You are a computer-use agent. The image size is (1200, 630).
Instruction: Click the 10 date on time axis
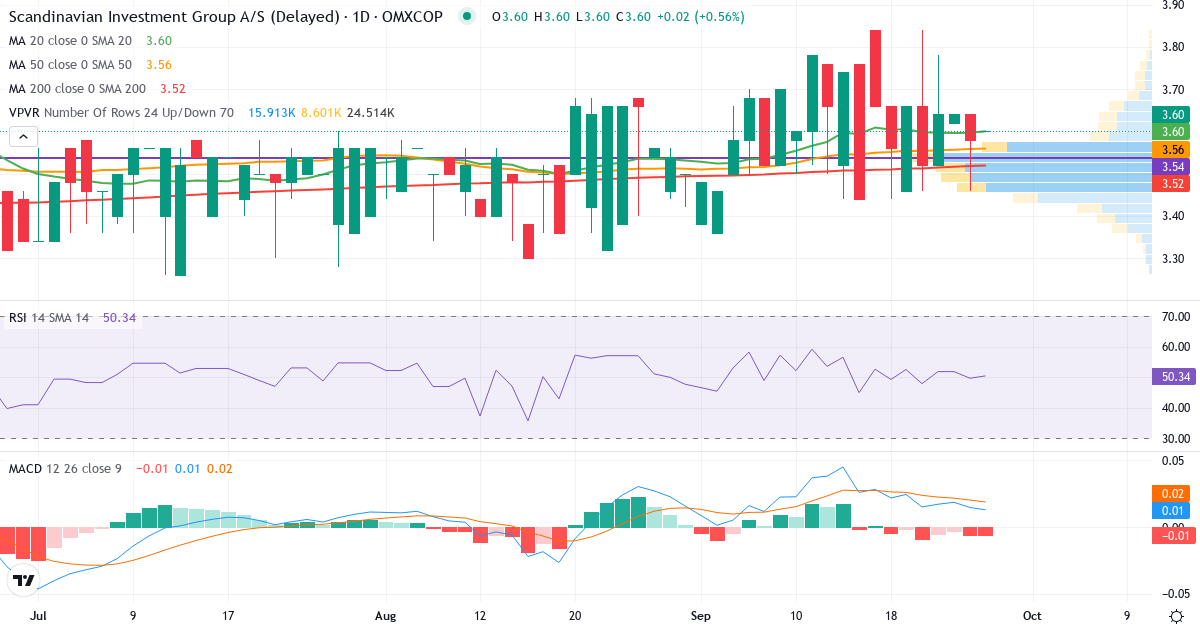(795, 616)
